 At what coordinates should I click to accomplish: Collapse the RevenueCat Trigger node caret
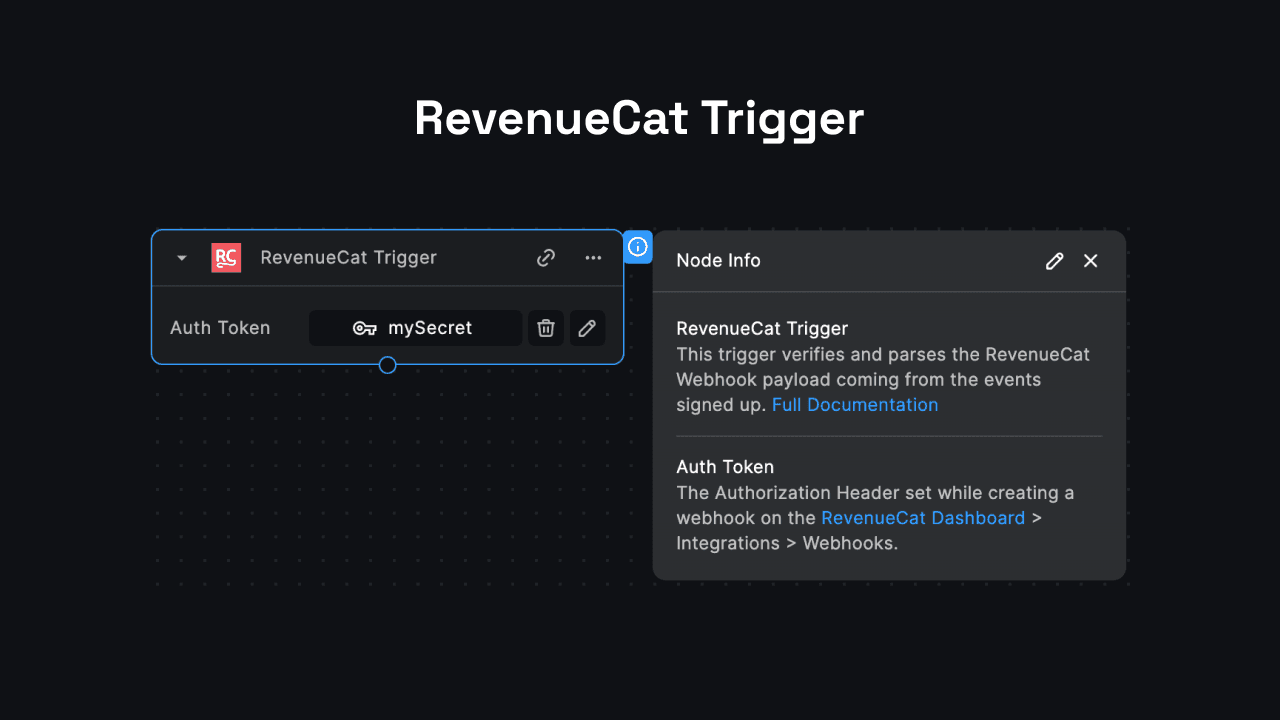click(182, 258)
